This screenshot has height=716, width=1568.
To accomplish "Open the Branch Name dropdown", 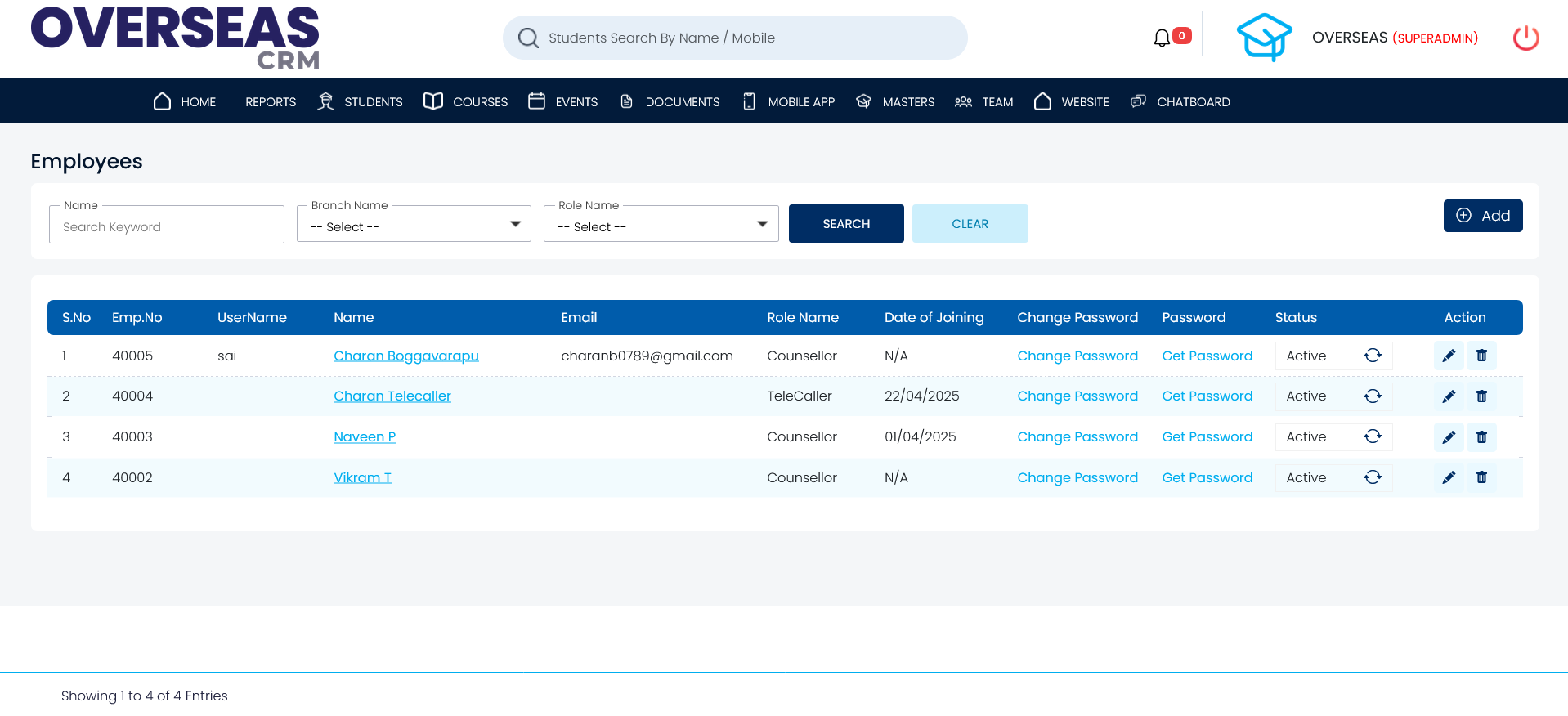I will pos(414,225).
